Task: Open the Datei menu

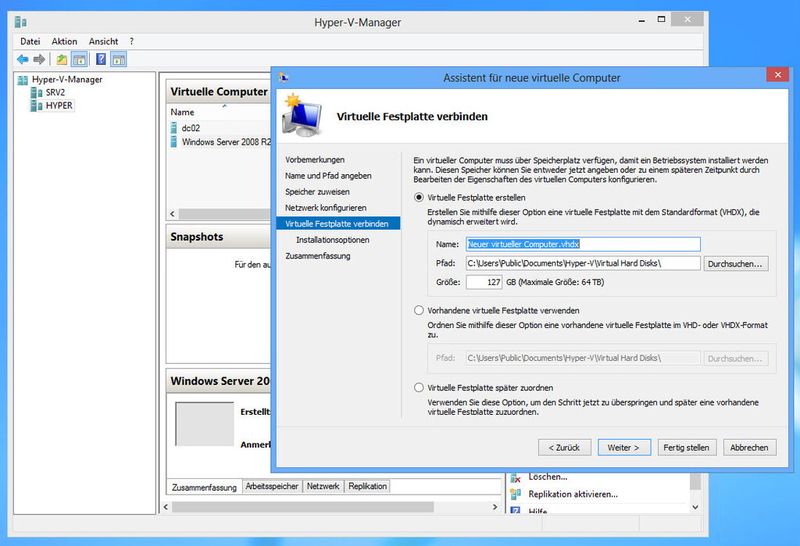Action: click(x=30, y=41)
